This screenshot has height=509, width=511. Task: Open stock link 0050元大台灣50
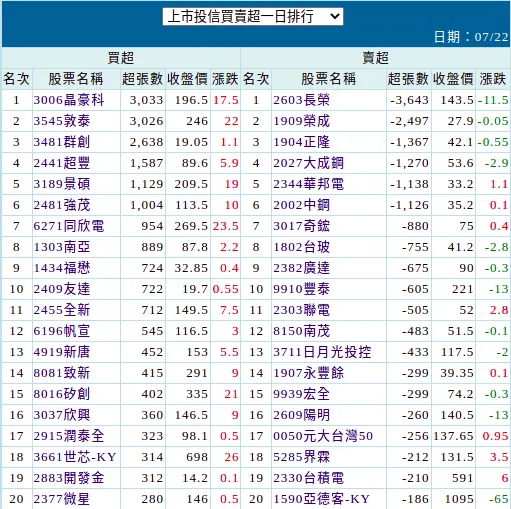pyautogui.click(x=323, y=436)
